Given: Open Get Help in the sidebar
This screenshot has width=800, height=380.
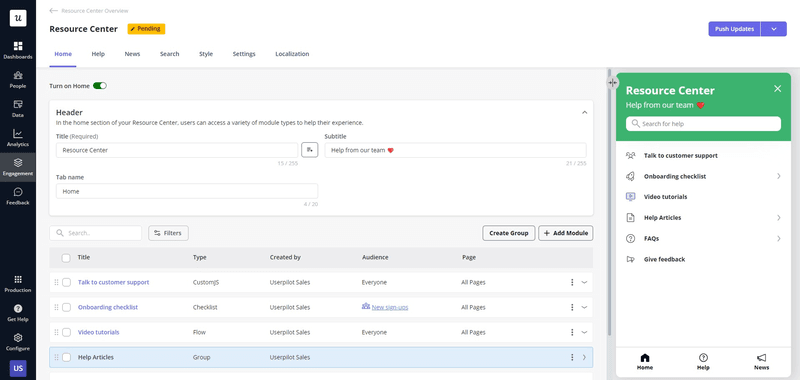Looking at the screenshot, I should coord(18,313).
